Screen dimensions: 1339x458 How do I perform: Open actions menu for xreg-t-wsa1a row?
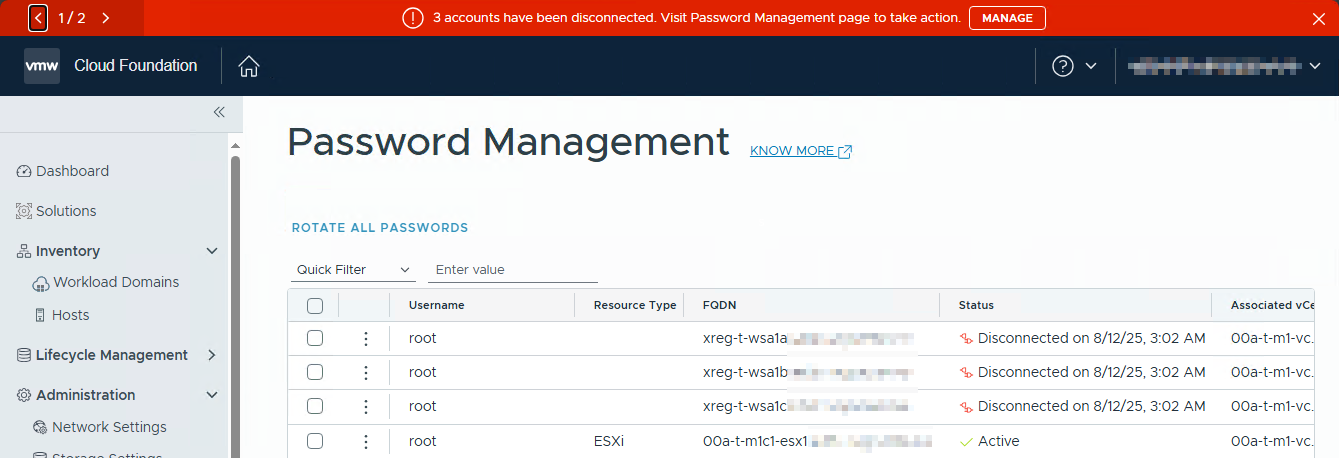[366, 339]
